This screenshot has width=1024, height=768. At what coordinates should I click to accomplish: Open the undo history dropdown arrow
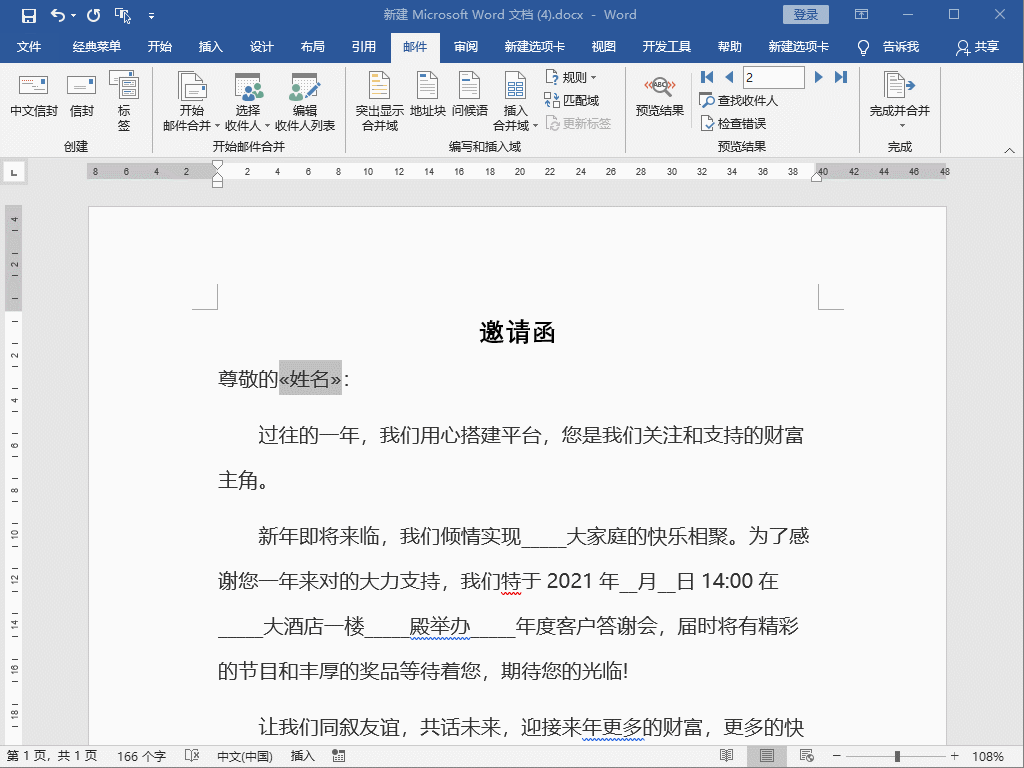point(73,16)
